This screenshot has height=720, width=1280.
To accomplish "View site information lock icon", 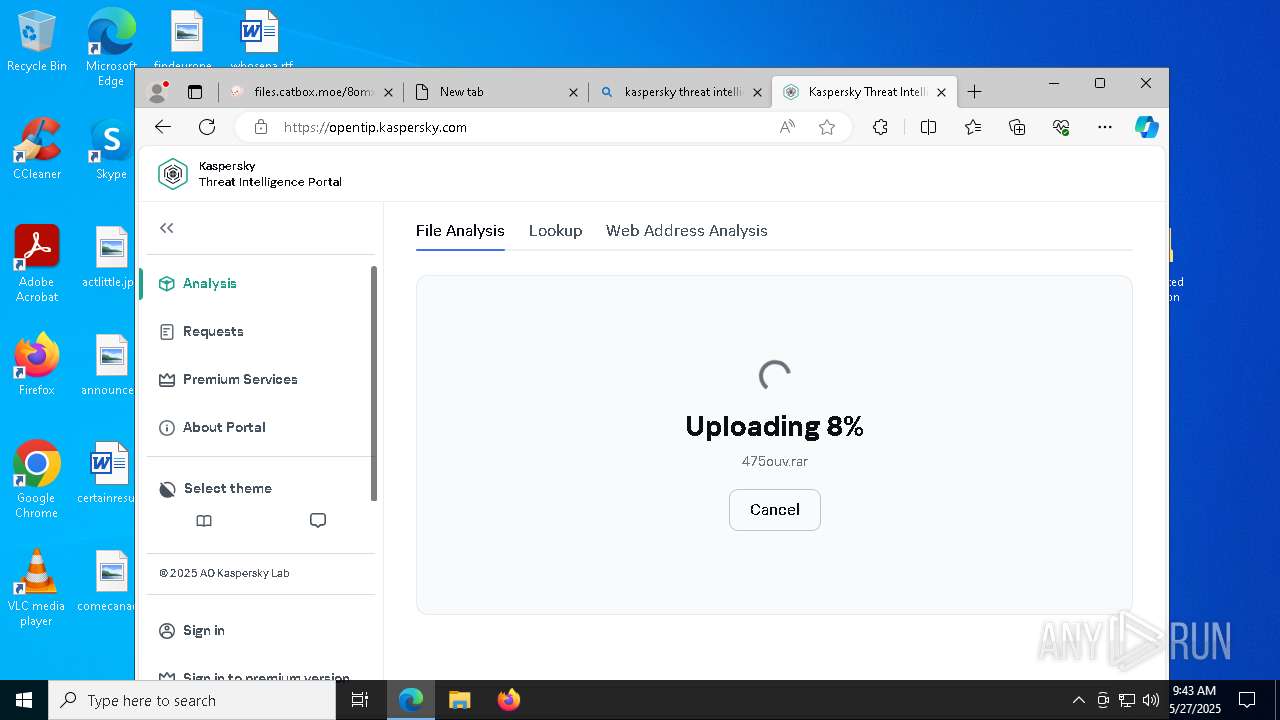I will pos(261,127).
